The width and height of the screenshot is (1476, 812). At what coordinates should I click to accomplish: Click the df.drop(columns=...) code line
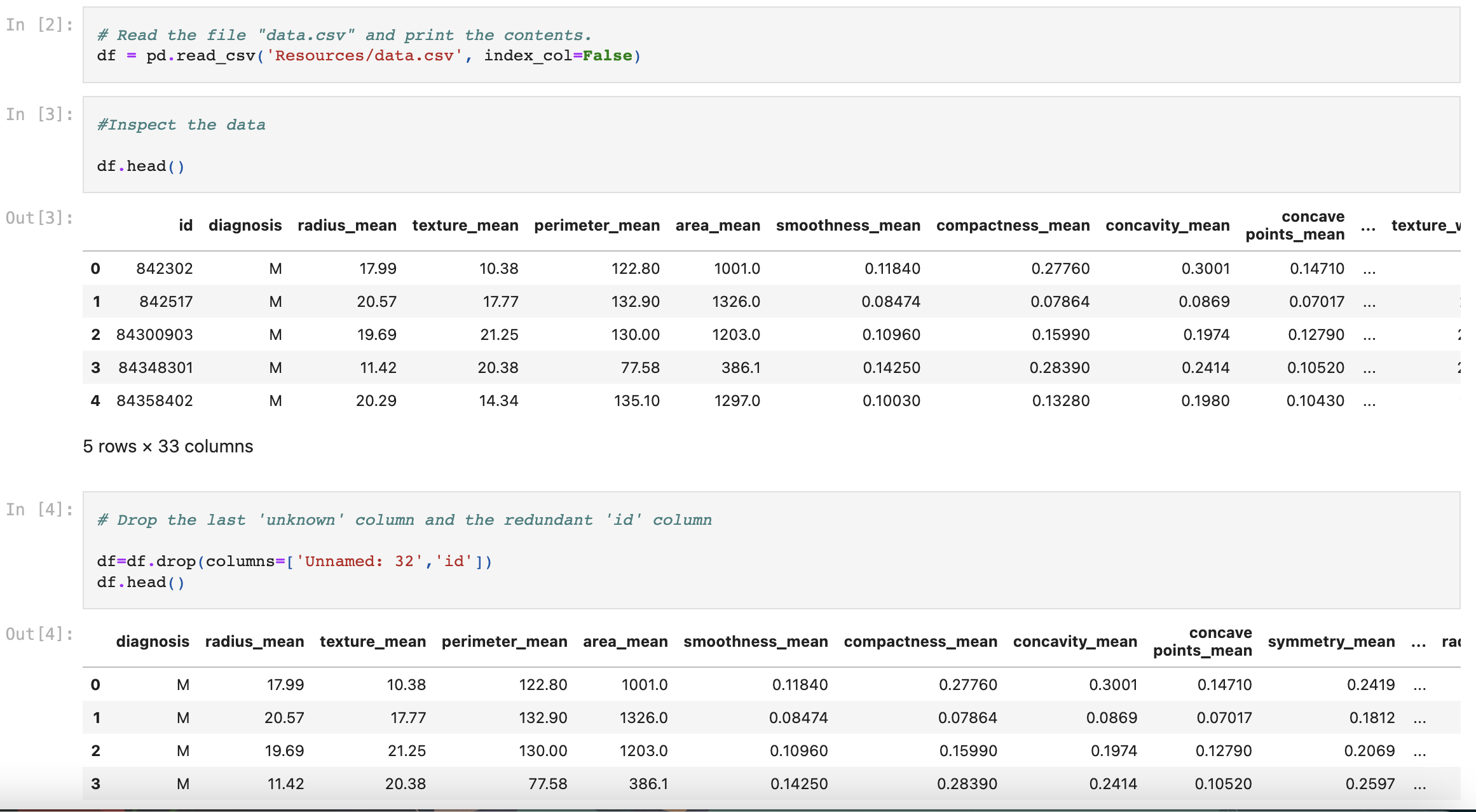(294, 562)
